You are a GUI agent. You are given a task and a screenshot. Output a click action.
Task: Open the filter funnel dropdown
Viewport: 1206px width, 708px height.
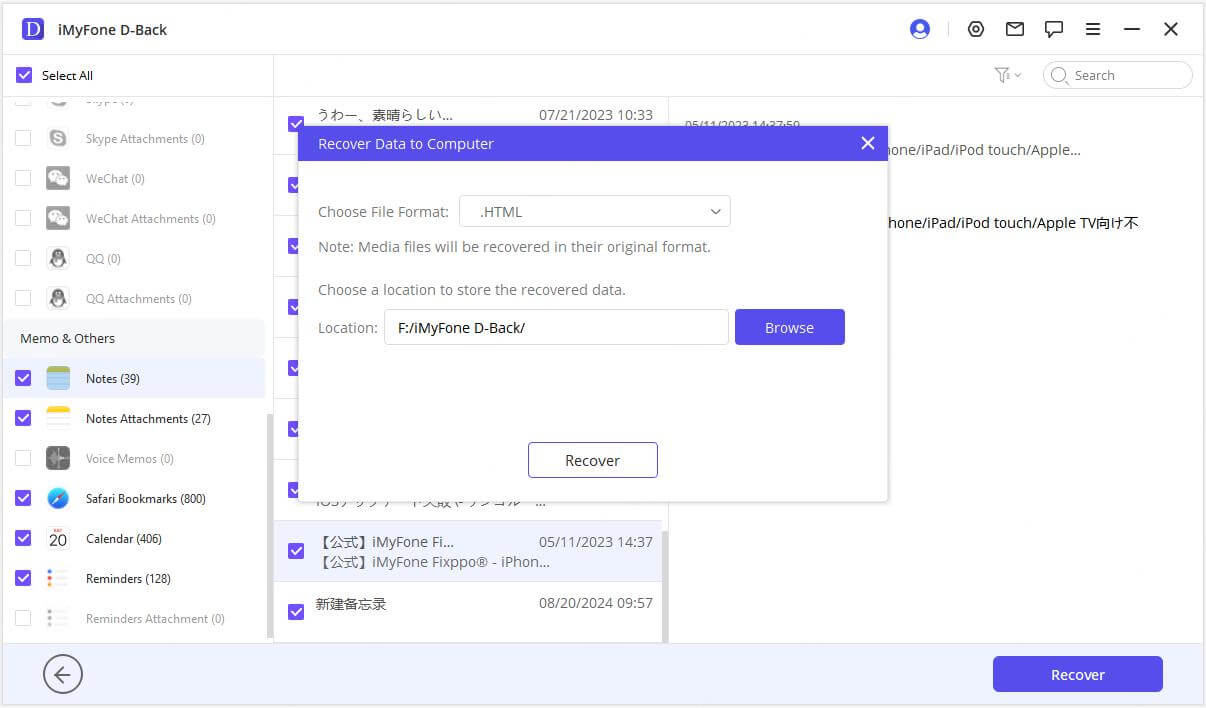(x=1007, y=75)
